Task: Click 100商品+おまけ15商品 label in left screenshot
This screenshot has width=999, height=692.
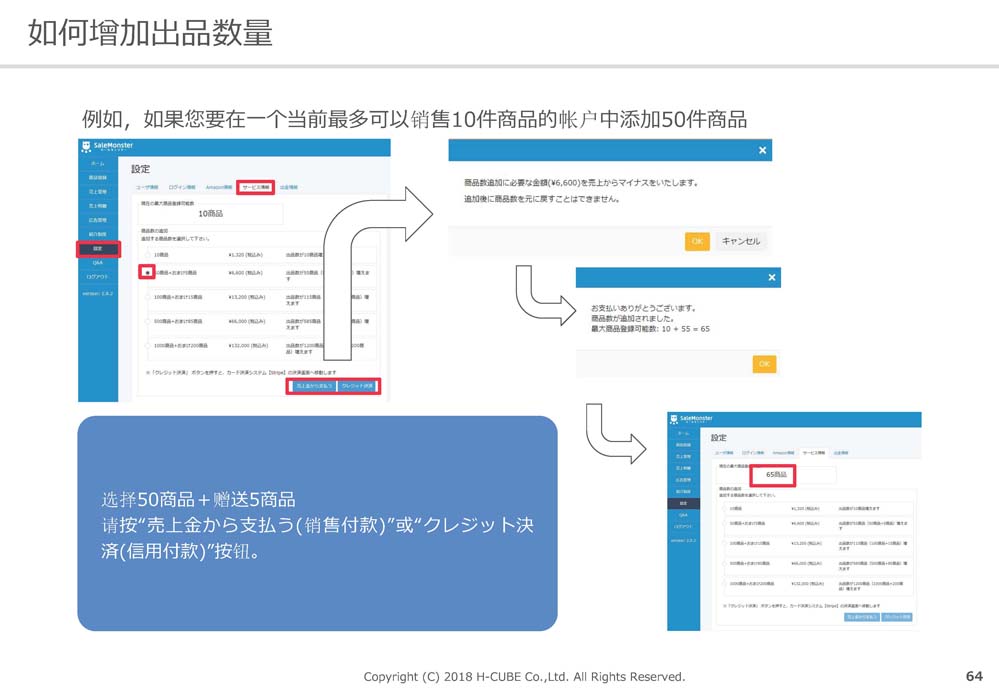Action: click(x=178, y=298)
